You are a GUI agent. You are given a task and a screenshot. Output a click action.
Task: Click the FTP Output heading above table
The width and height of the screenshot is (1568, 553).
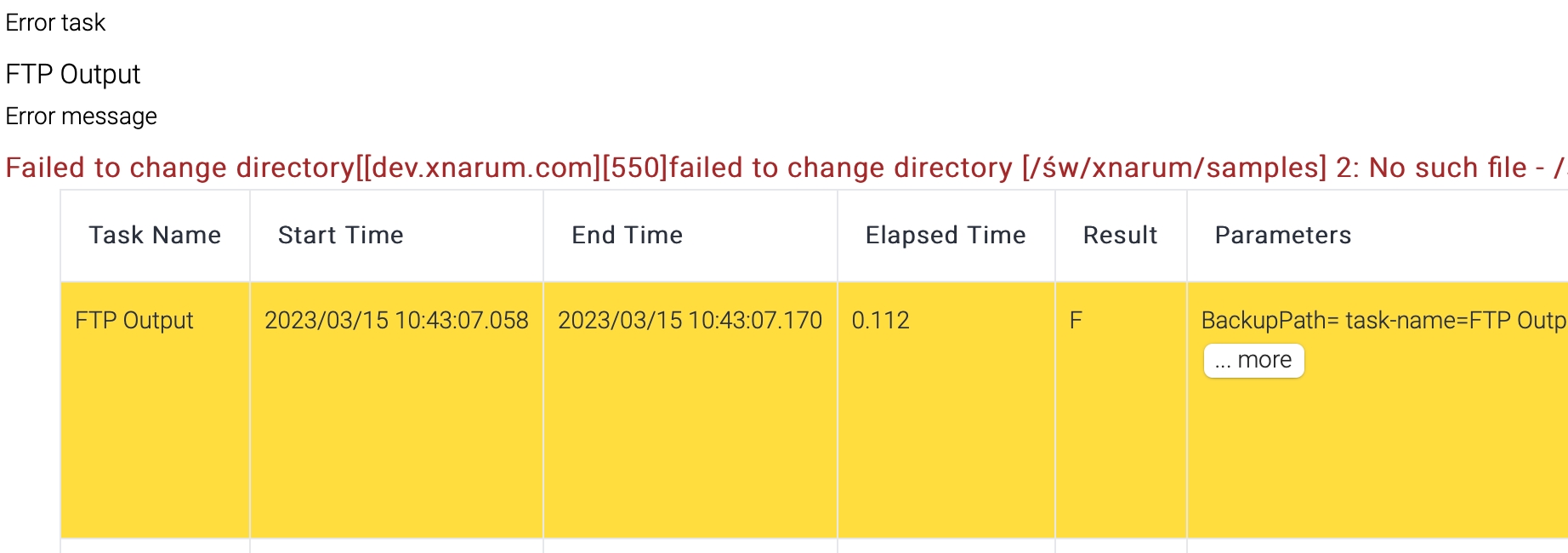pos(73,75)
